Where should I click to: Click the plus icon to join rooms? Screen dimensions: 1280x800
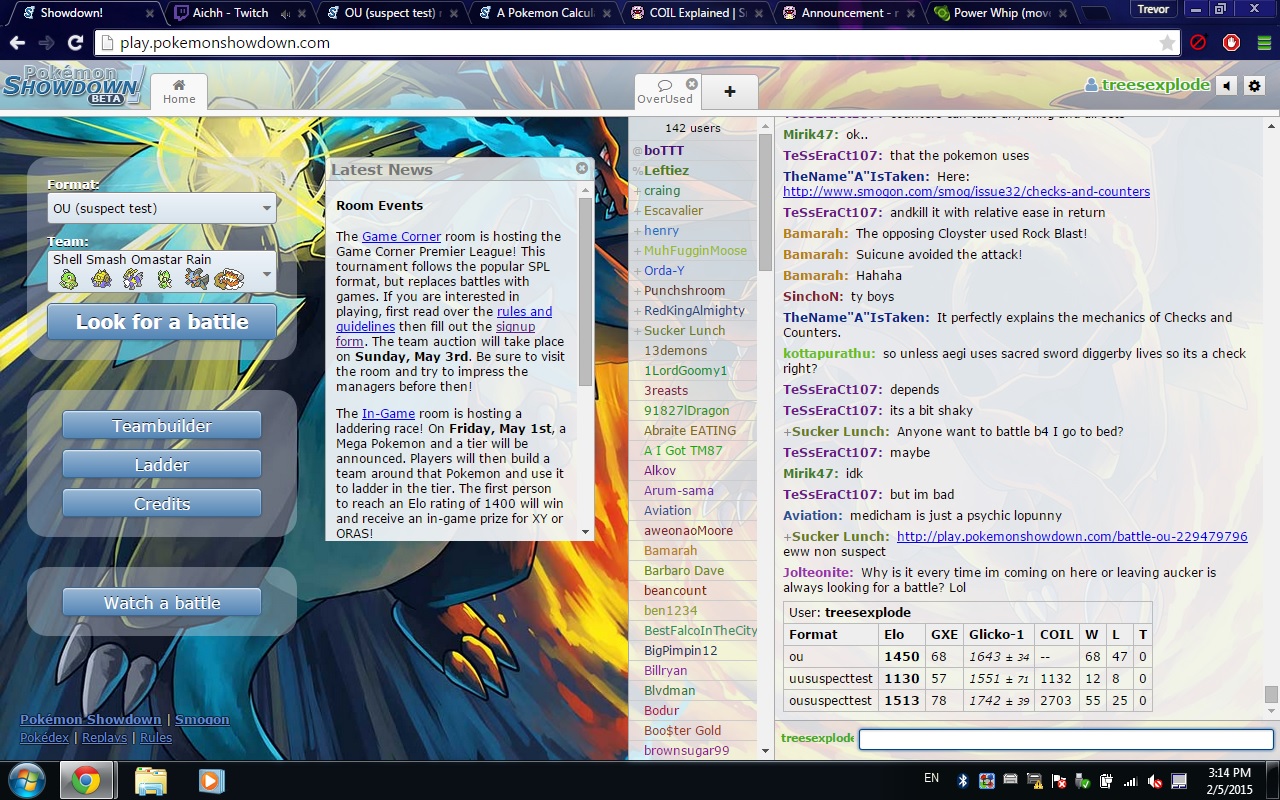click(729, 92)
